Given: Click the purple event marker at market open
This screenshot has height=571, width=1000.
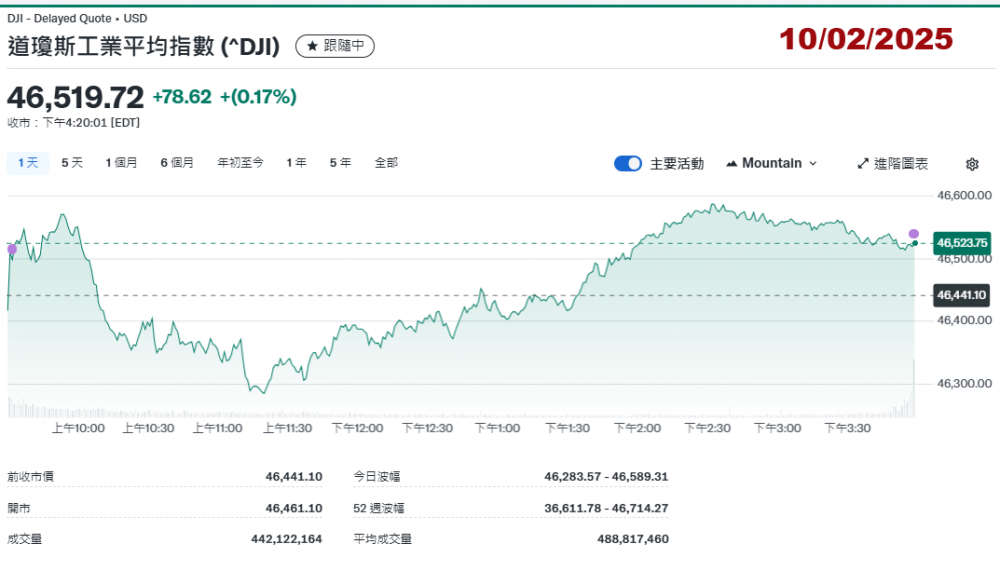Looking at the screenshot, I should 12,249.
